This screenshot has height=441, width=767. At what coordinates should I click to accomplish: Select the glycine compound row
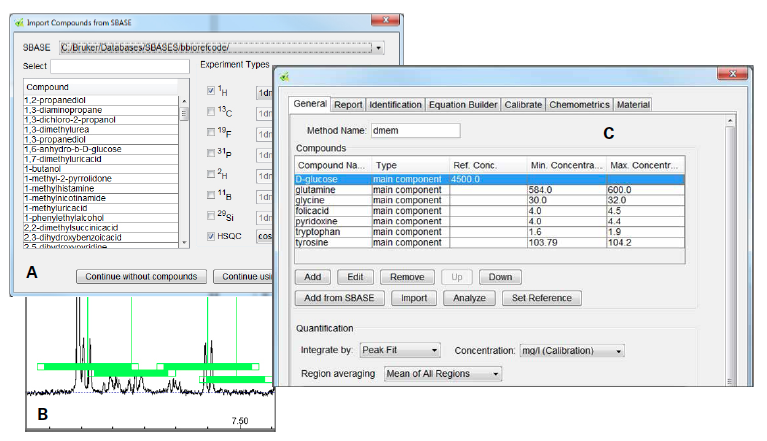coord(489,200)
